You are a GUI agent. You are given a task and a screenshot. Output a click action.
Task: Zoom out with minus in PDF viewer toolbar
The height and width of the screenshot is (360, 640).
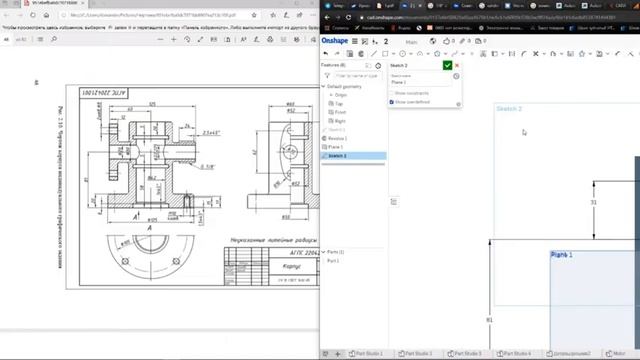(x=160, y=40)
